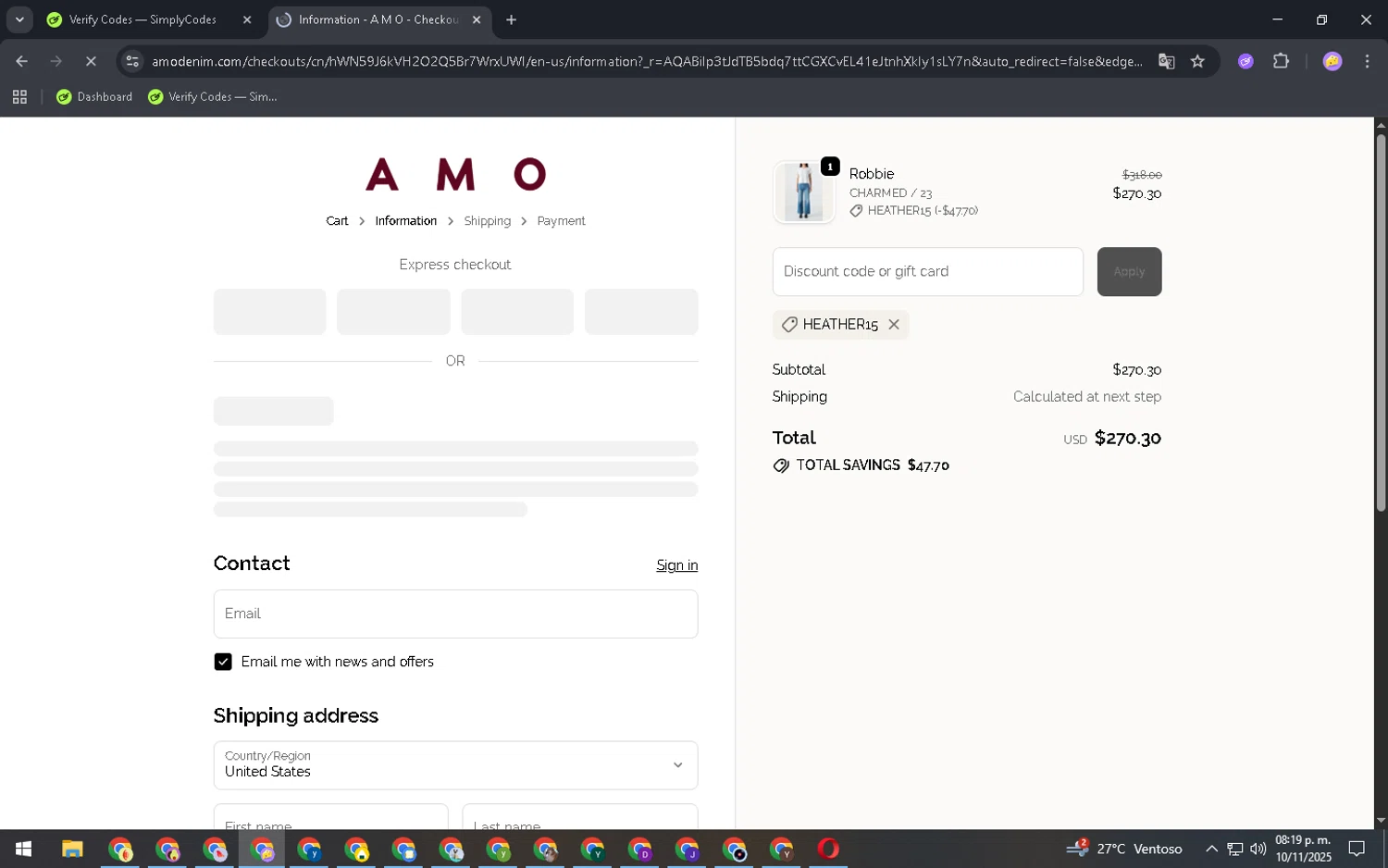The image size is (1388, 868).
Task: Focus the Discount code or gift card field
Action: (927, 271)
